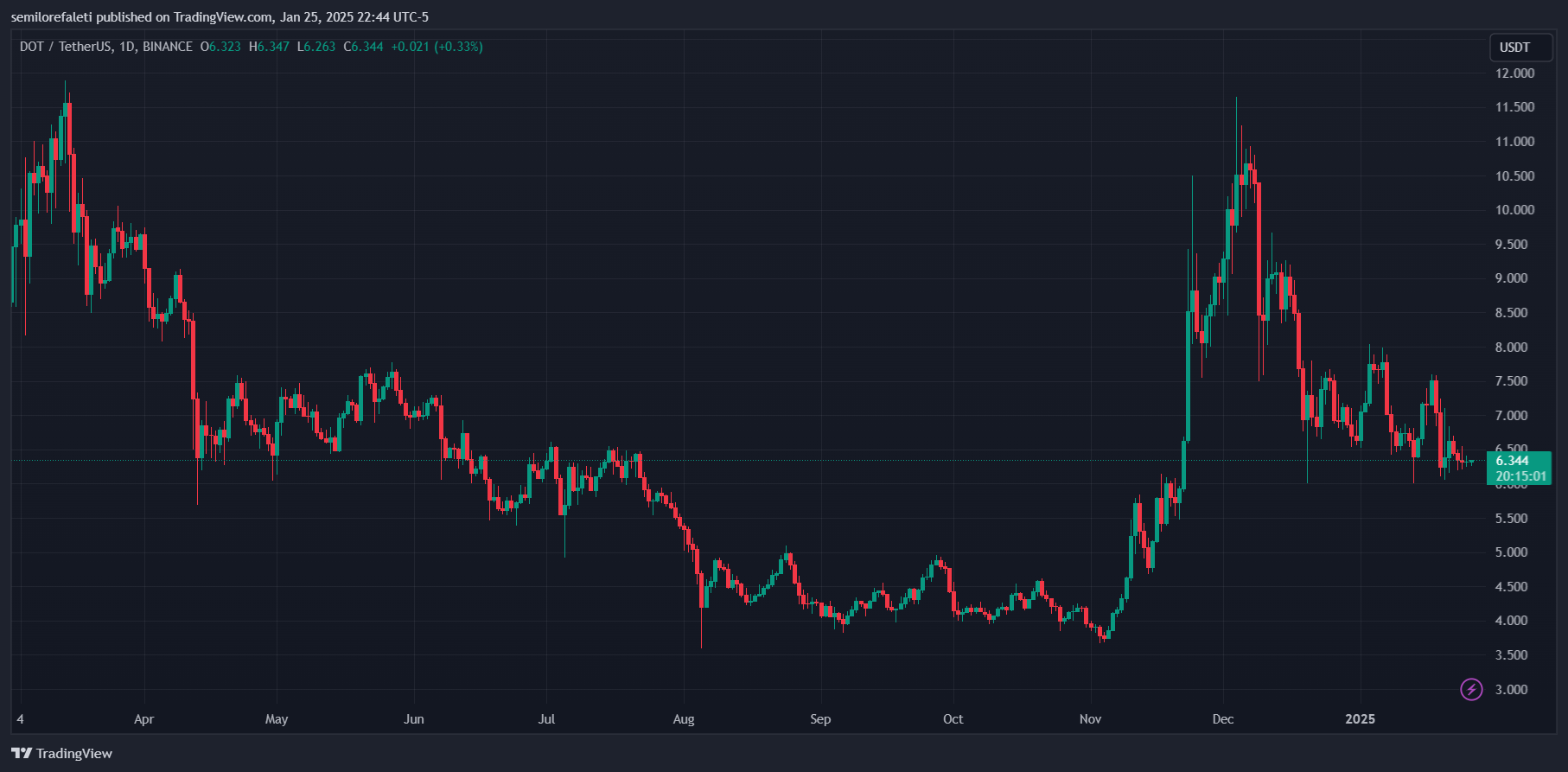Click the 5.500 price axis label
The width and height of the screenshot is (1568, 772).
tap(1512, 519)
